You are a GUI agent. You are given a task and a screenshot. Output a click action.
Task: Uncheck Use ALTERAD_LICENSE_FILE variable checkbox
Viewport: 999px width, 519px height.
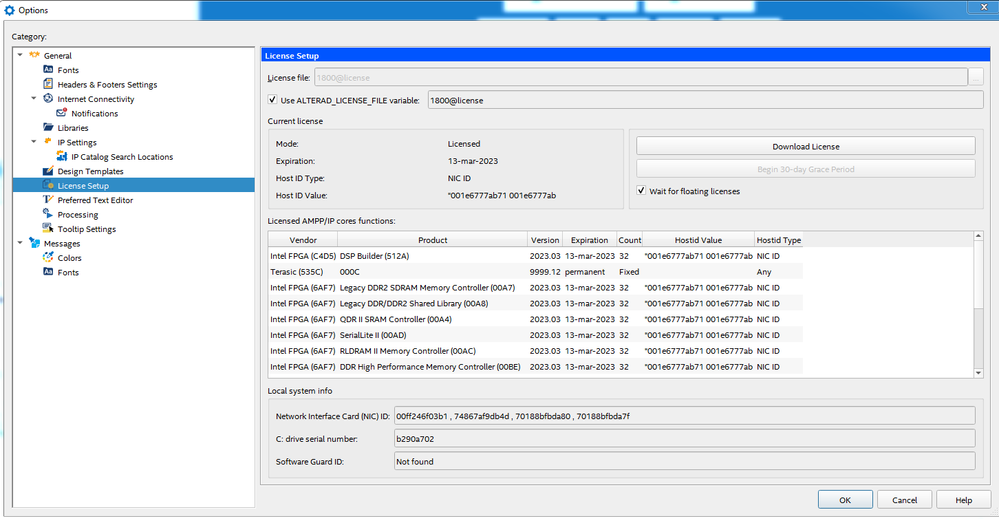[273, 100]
